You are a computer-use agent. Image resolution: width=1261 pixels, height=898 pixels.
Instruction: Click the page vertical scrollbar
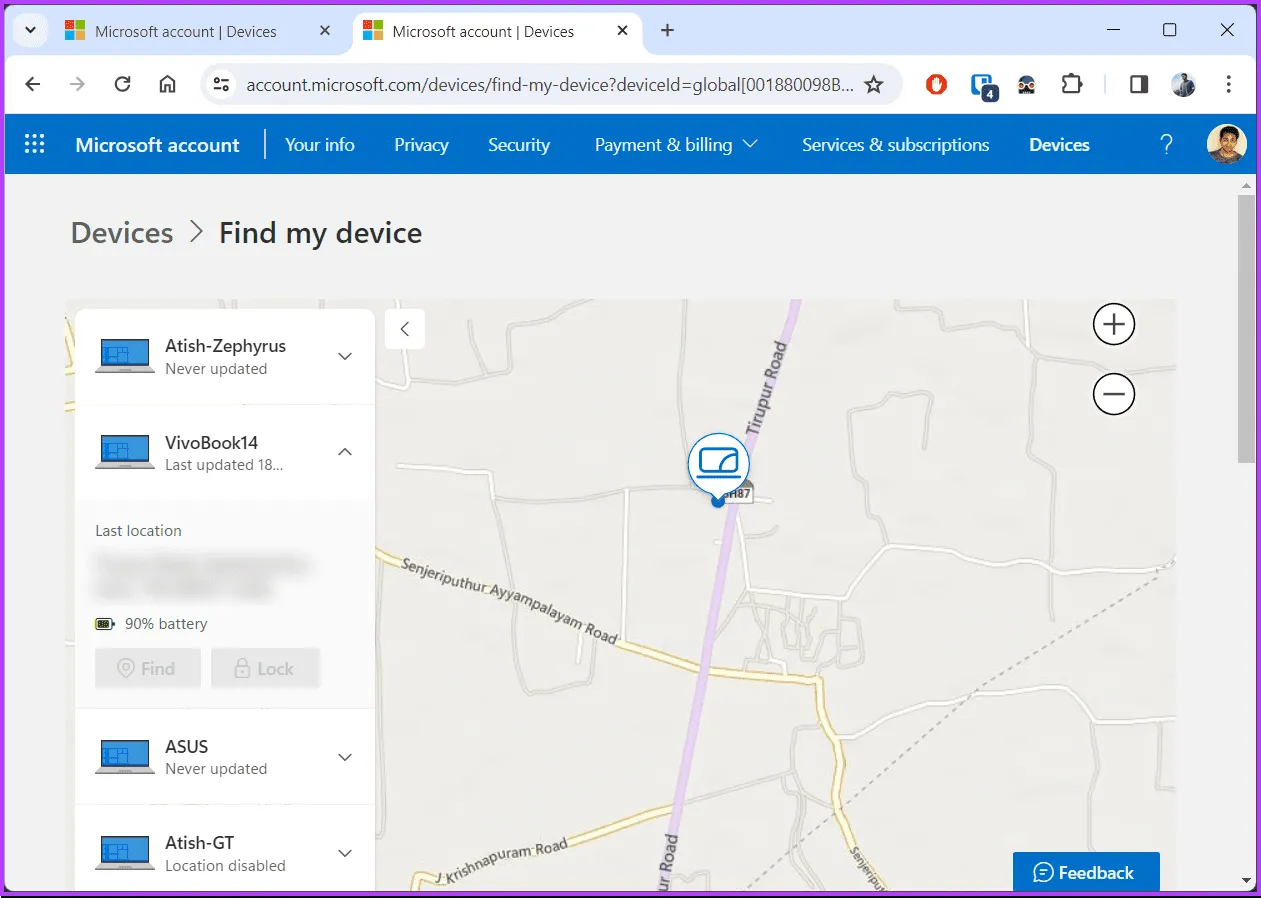pyautogui.click(x=1245, y=330)
